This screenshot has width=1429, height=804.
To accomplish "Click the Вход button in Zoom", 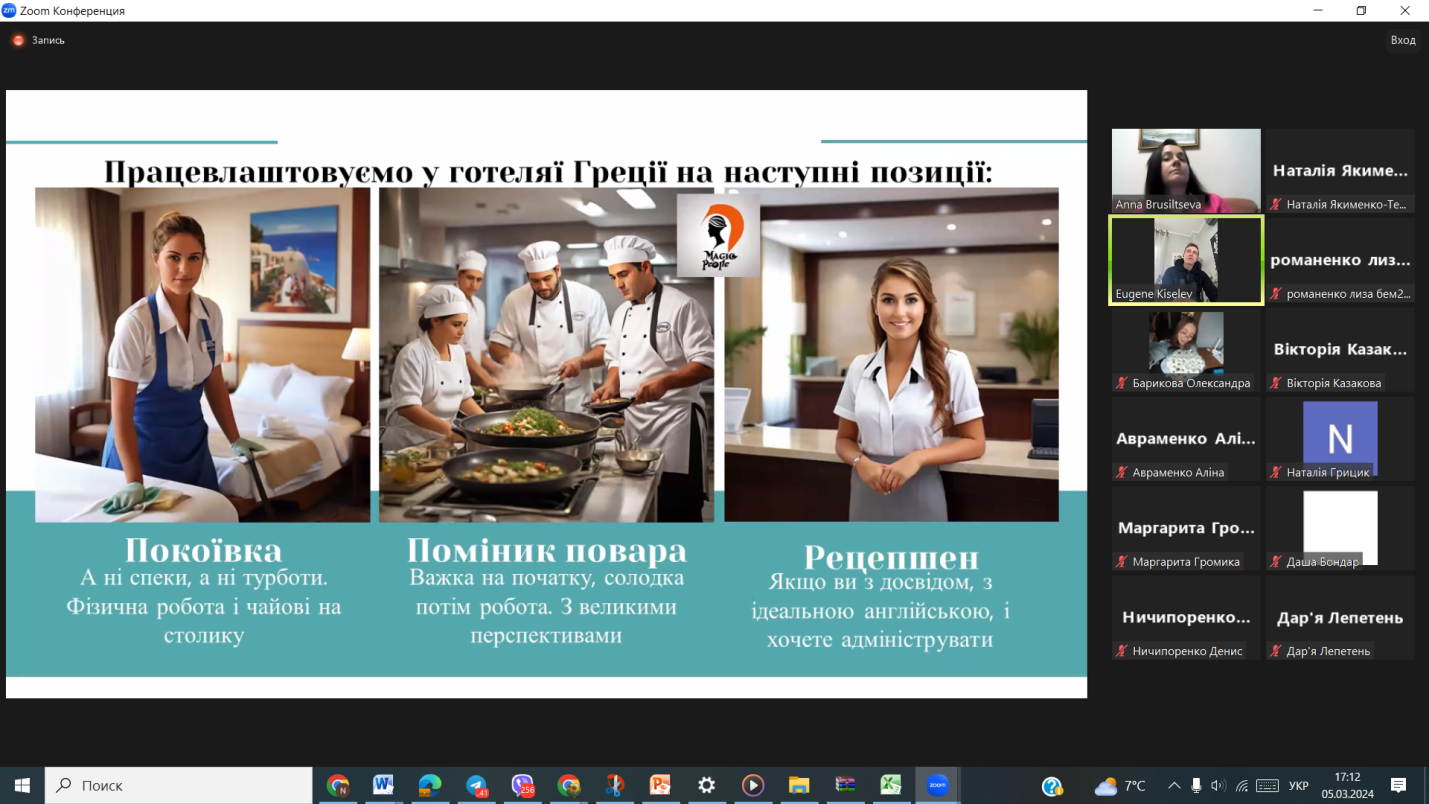I will (x=1403, y=40).
